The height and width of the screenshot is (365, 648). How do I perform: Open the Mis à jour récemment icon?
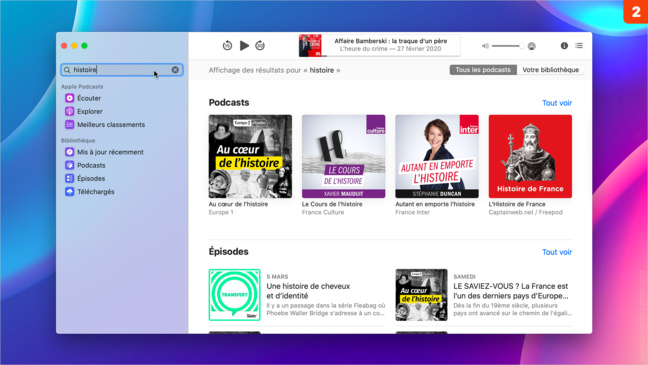pos(69,152)
